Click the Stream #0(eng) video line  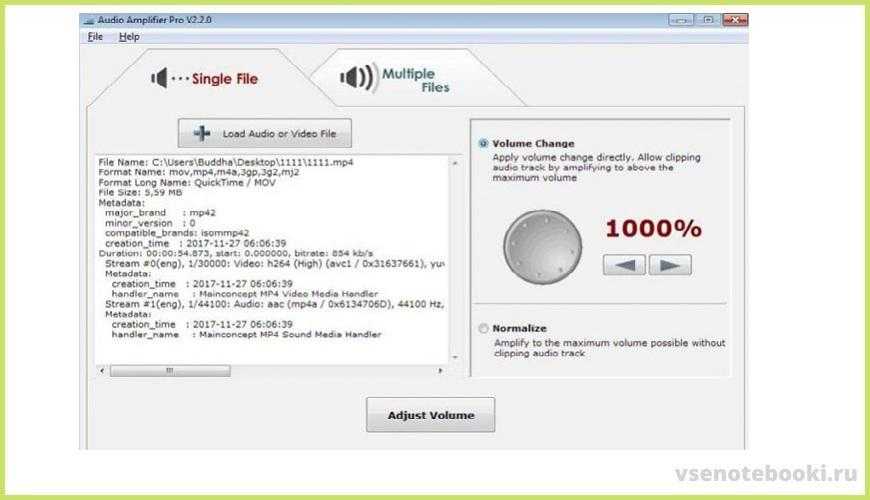coord(275,263)
